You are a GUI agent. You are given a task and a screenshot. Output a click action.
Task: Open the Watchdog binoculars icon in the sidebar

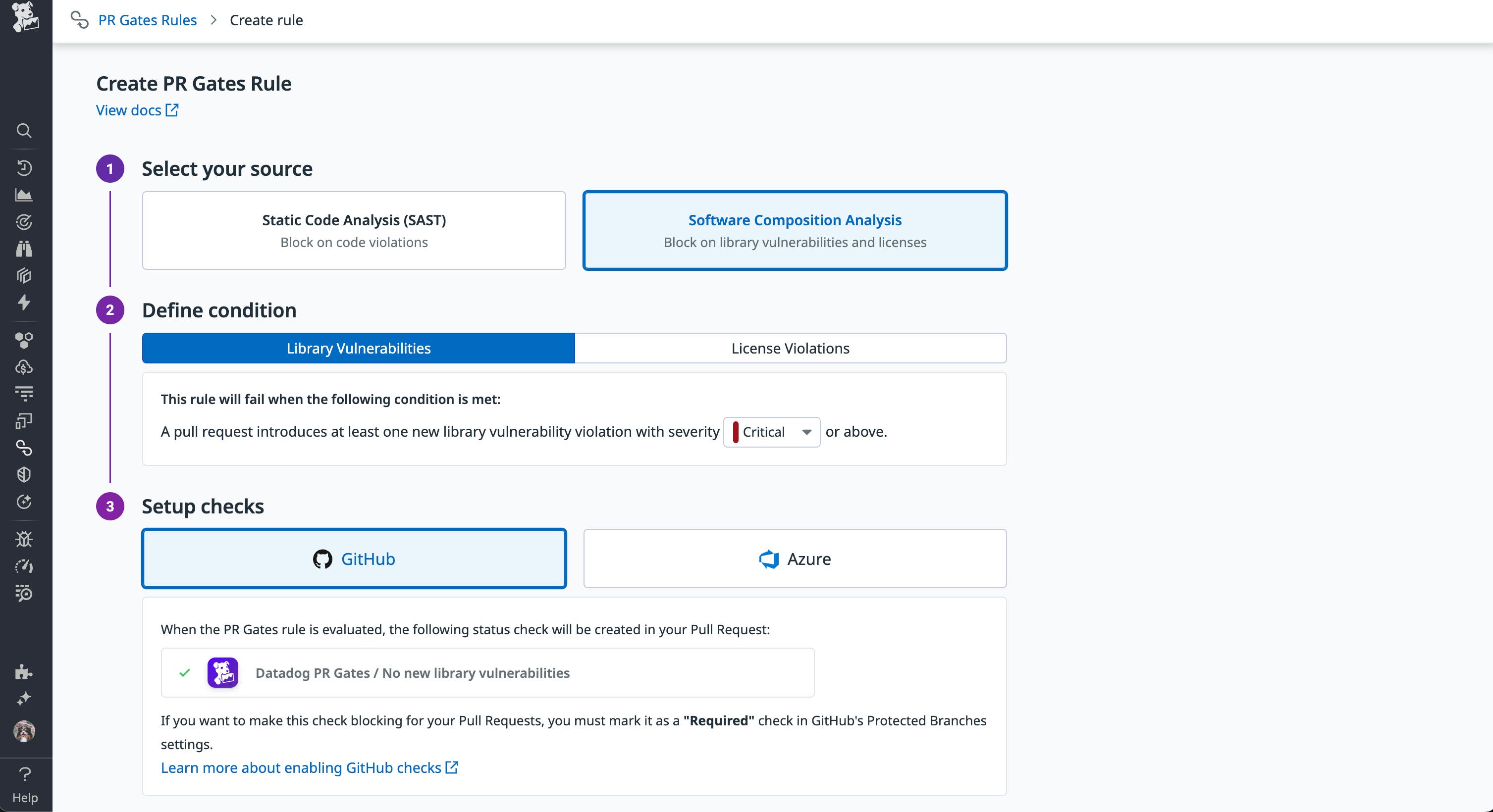[24, 249]
